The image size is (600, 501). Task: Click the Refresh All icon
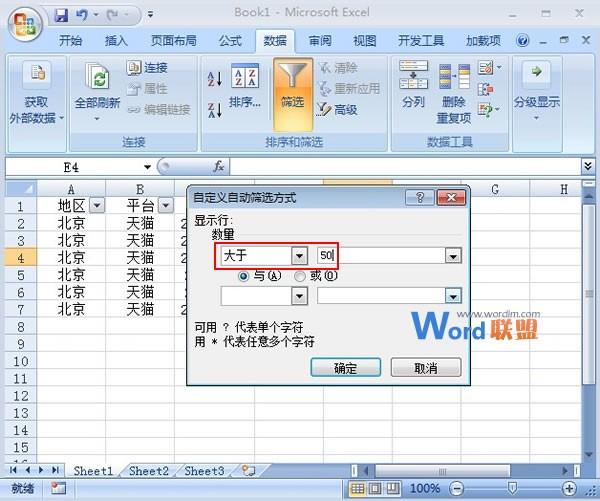pyautogui.click(x=97, y=78)
